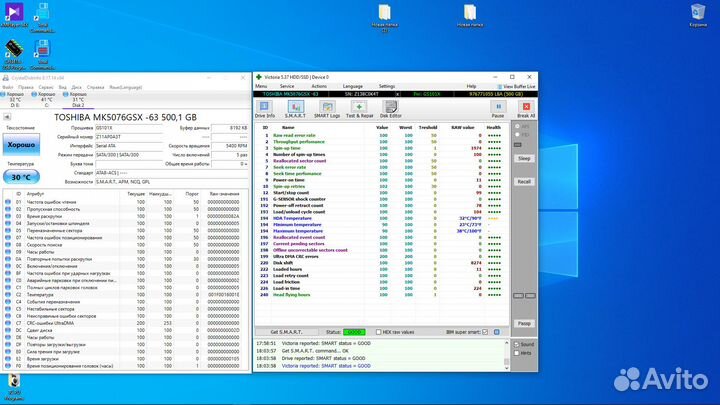Click the green GOOD status indicator
The width and height of the screenshot is (720, 405).
[354, 332]
